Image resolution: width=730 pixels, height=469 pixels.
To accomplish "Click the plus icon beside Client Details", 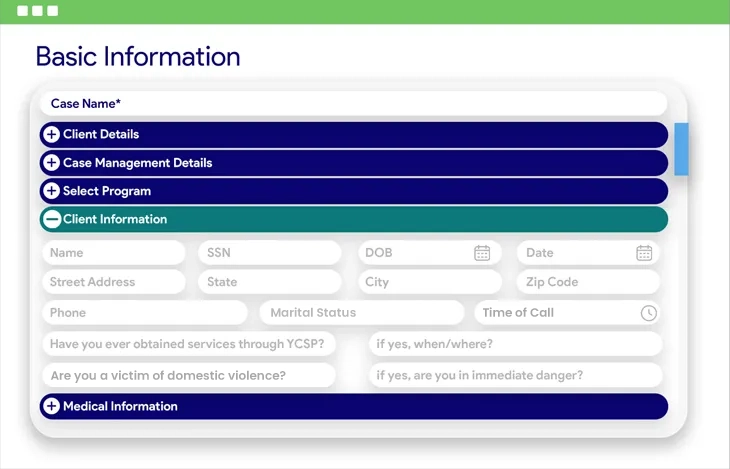I will [x=52, y=134].
